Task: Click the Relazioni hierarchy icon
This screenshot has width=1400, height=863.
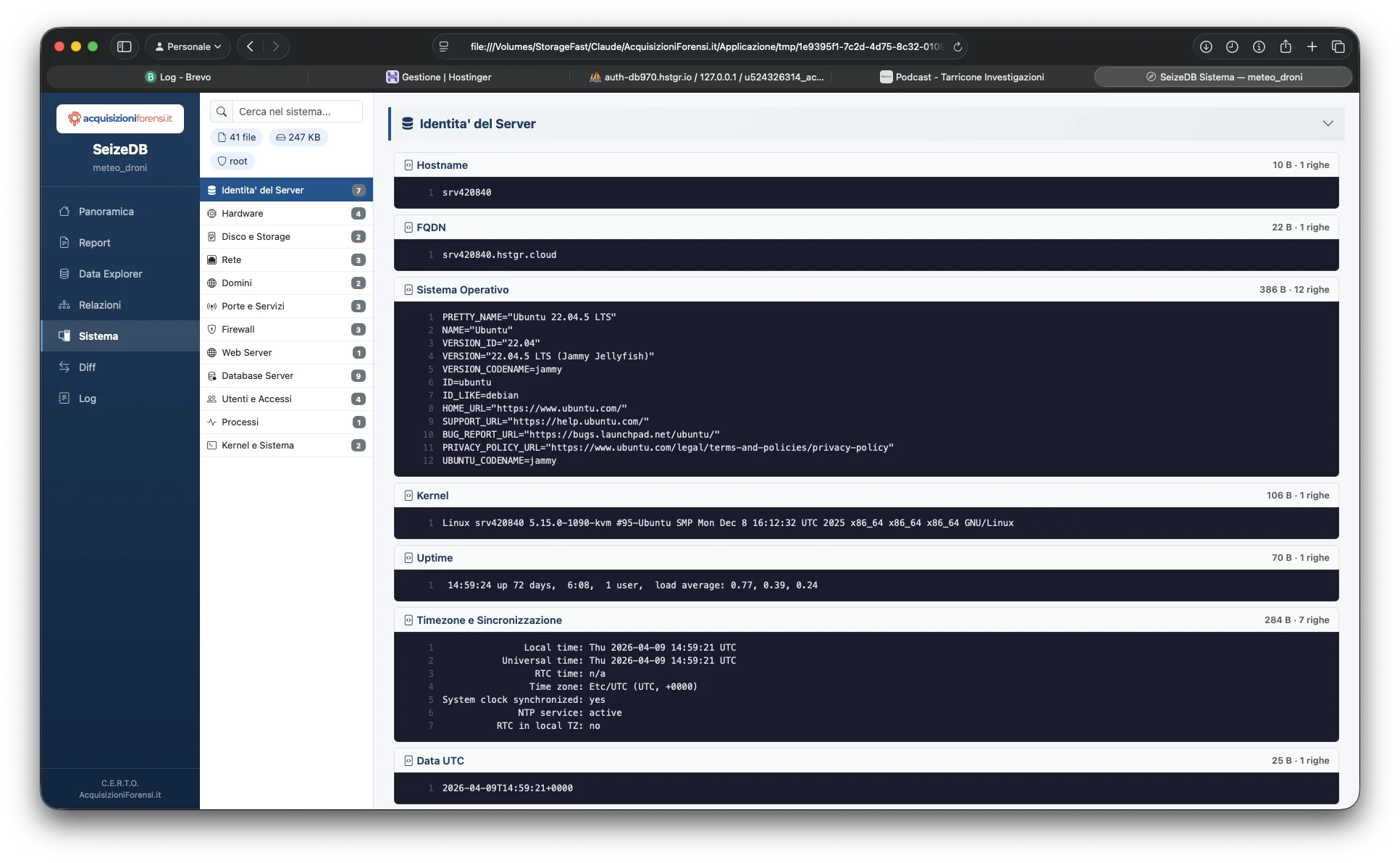Action: pyautogui.click(x=64, y=305)
